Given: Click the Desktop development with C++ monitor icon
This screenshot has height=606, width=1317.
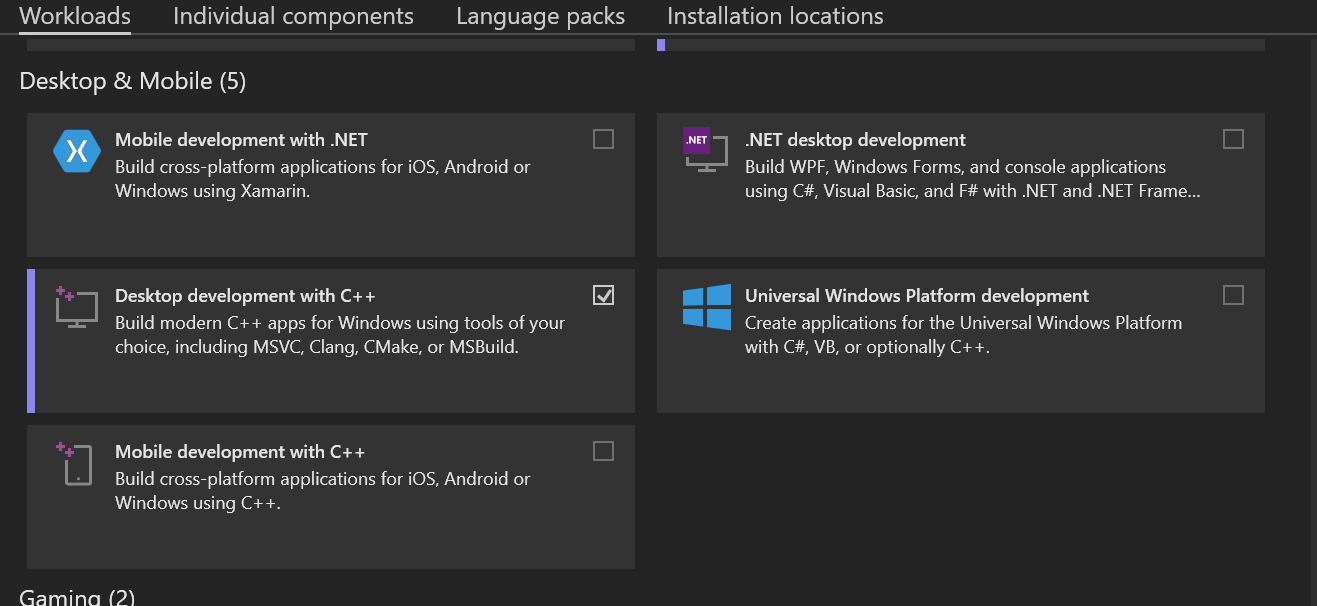Looking at the screenshot, I should [76, 307].
